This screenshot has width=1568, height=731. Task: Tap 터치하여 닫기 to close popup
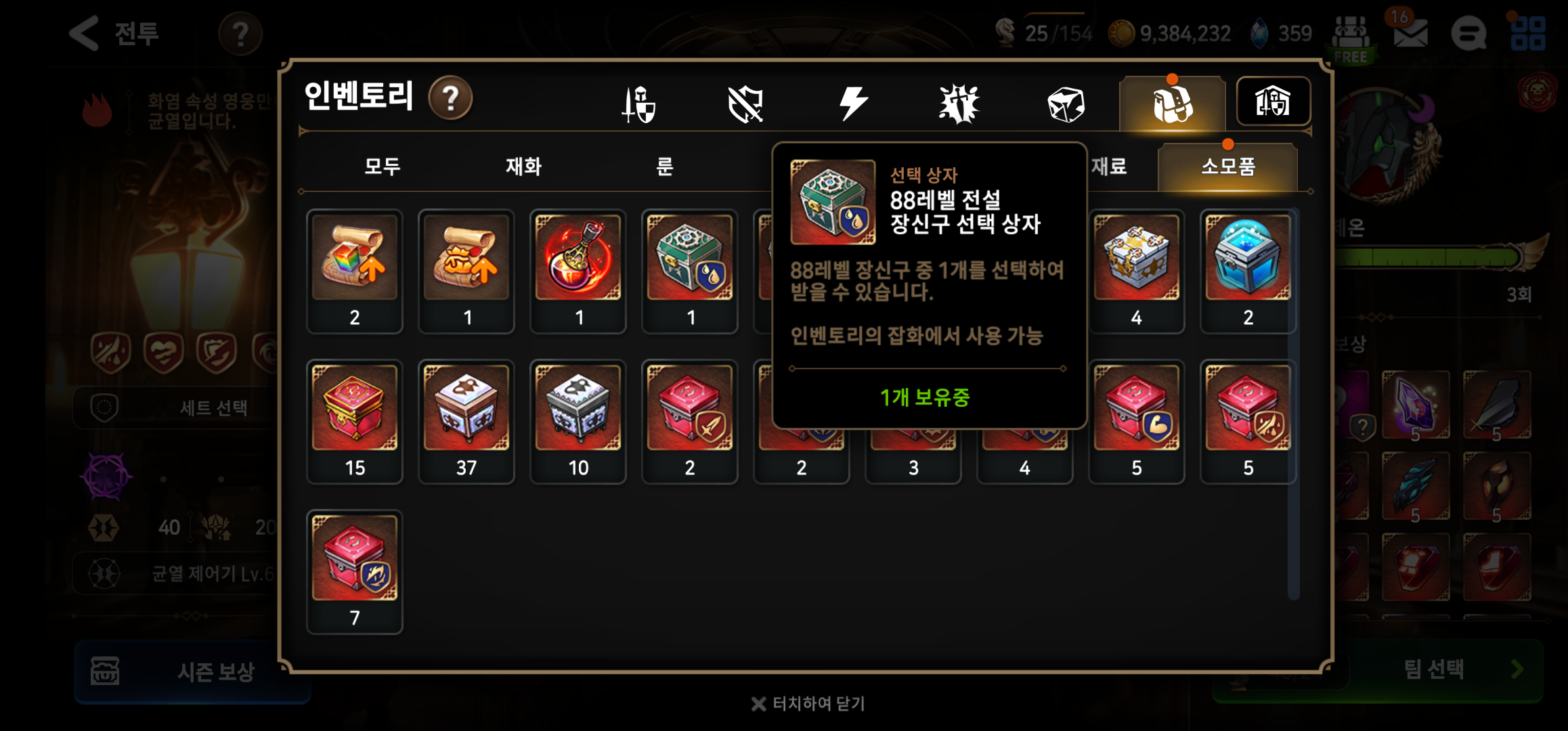808,704
